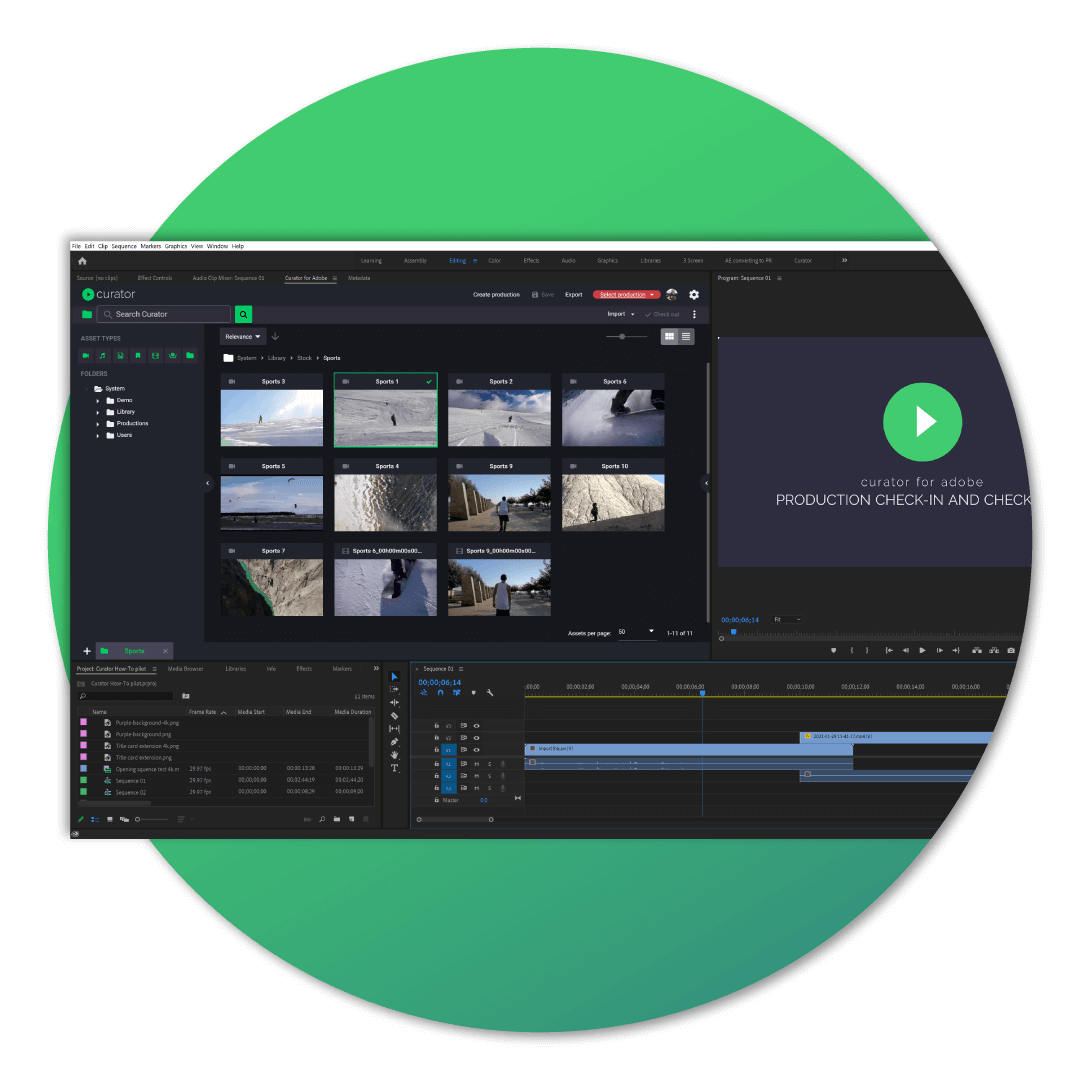Expand the Library folder in the tree
The height and width of the screenshot is (1080, 1080).
97,411
